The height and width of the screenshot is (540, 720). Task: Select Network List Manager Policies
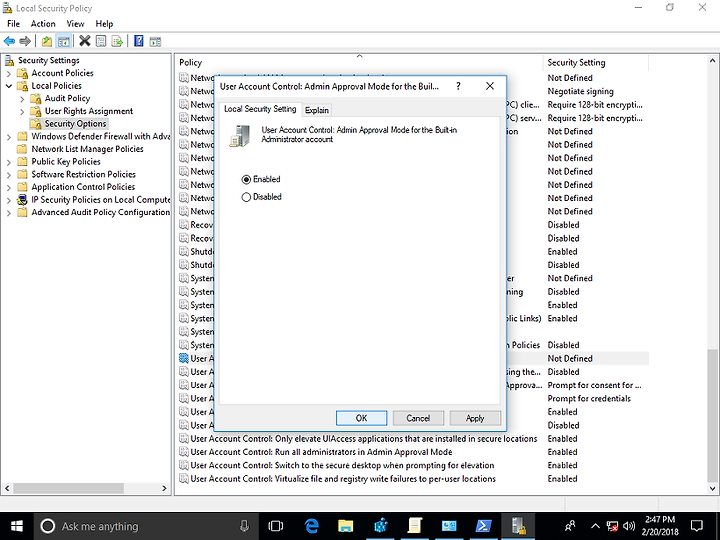[87, 149]
